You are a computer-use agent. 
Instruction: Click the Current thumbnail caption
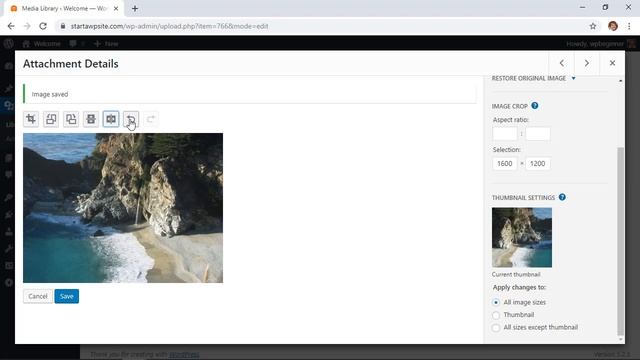click(x=516, y=274)
